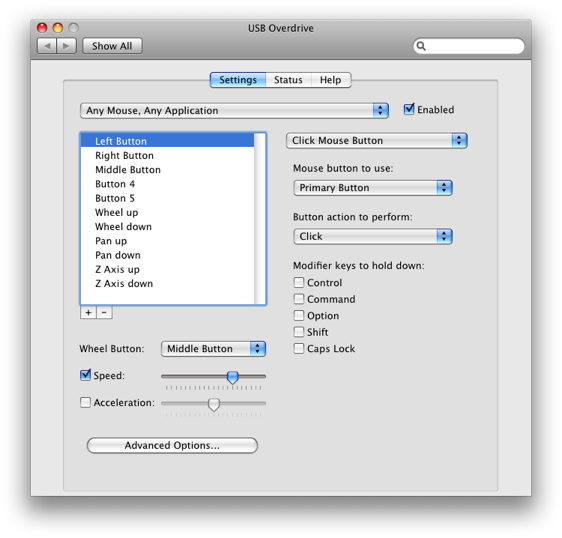Select Button 4 in the list
Image resolution: width=562 pixels, height=538 pixels.
[x=167, y=184]
